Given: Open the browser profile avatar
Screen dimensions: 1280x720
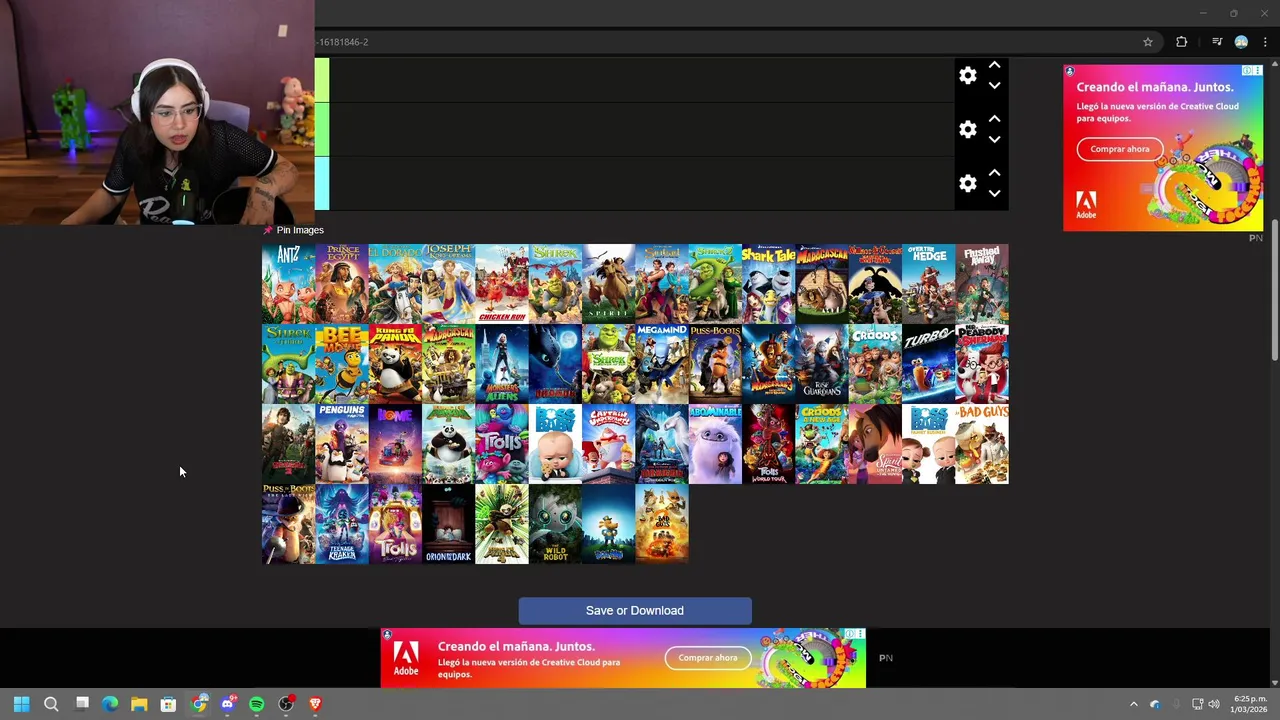Looking at the screenshot, I should [1241, 42].
